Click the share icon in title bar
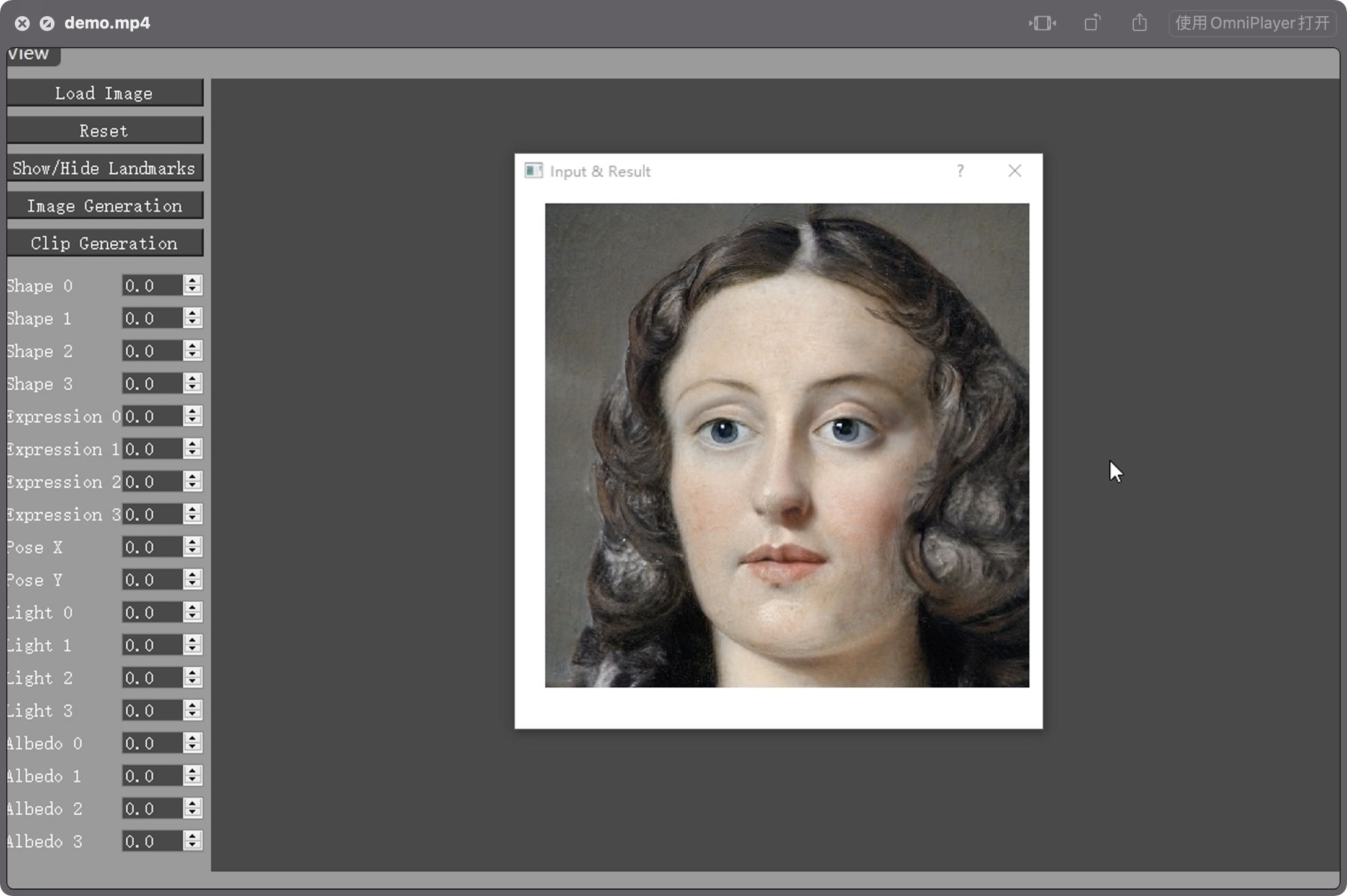This screenshot has height=896, width=1347. (x=1139, y=24)
